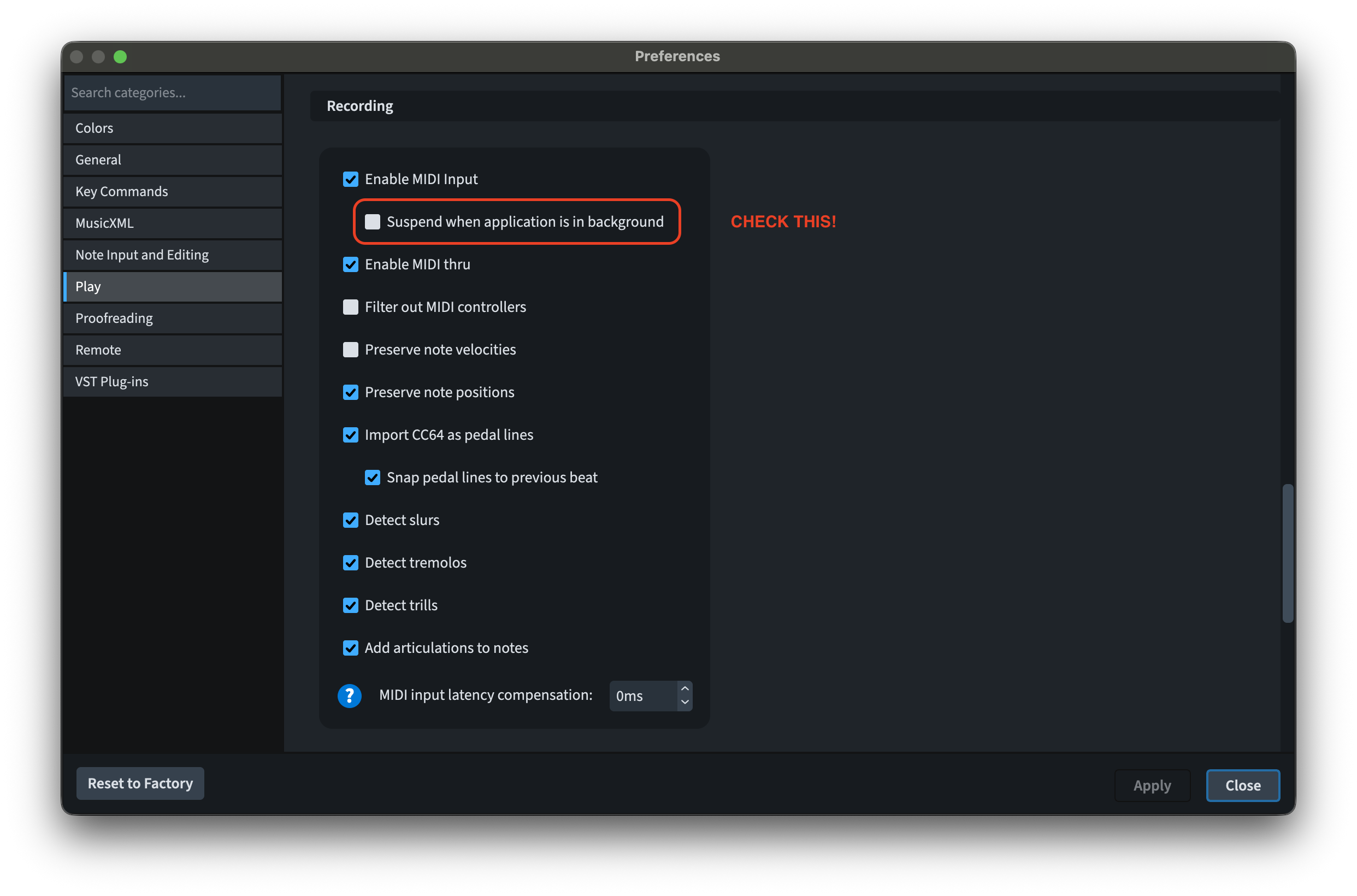Disable Detect tremolos checkbox
1357x896 pixels.
[x=350, y=563]
